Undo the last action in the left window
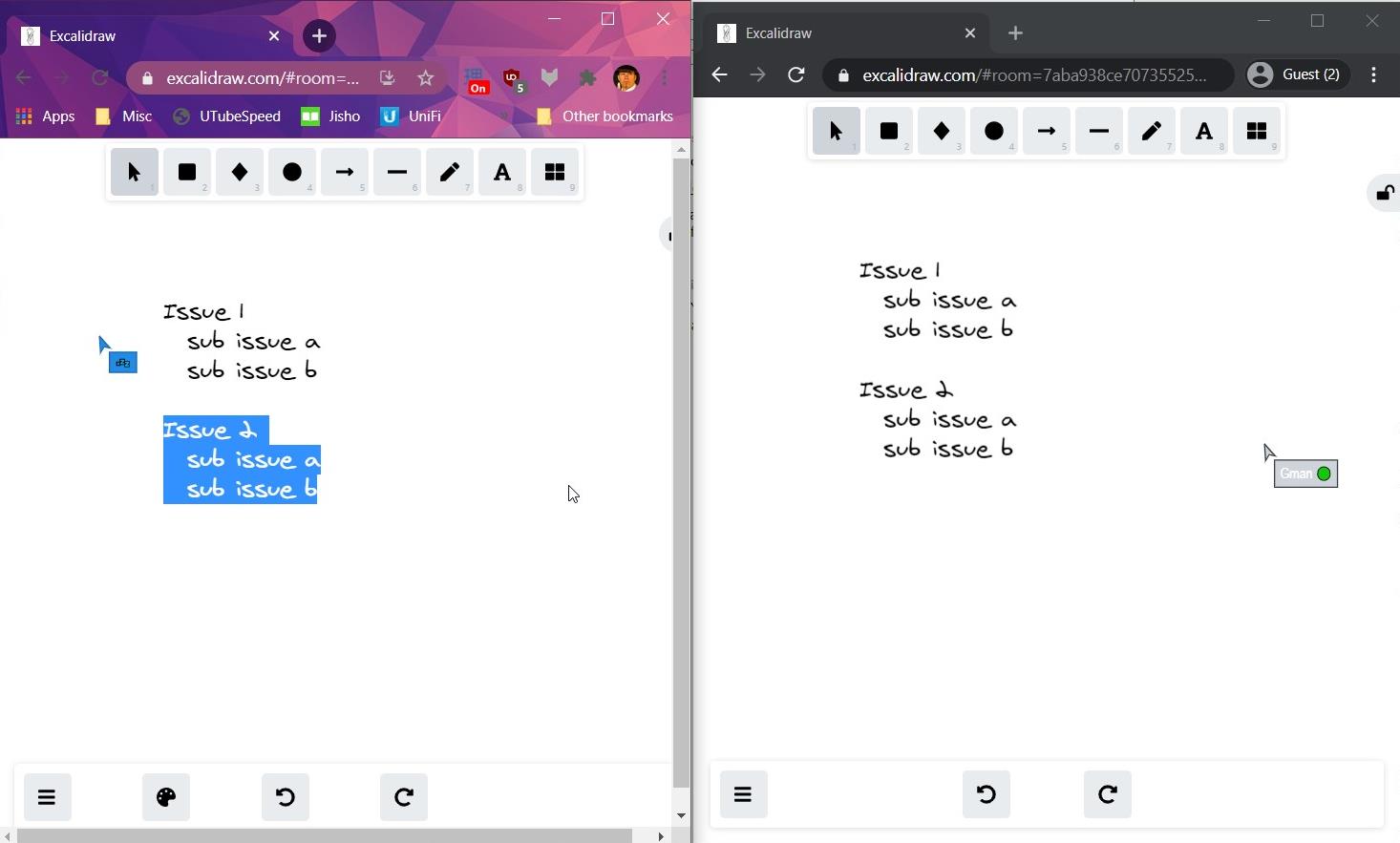This screenshot has height=843, width=1400. coord(285,797)
